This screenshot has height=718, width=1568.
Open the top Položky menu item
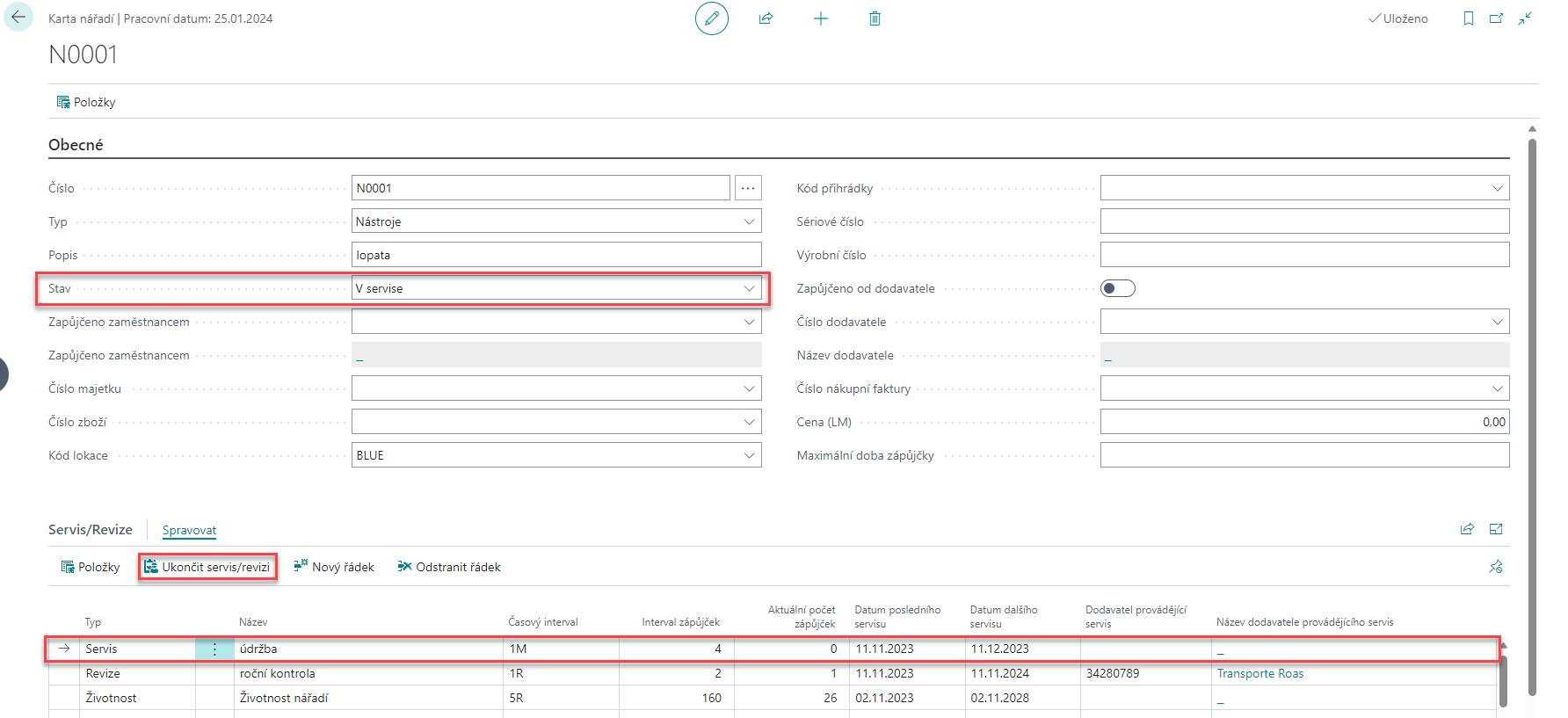point(86,102)
